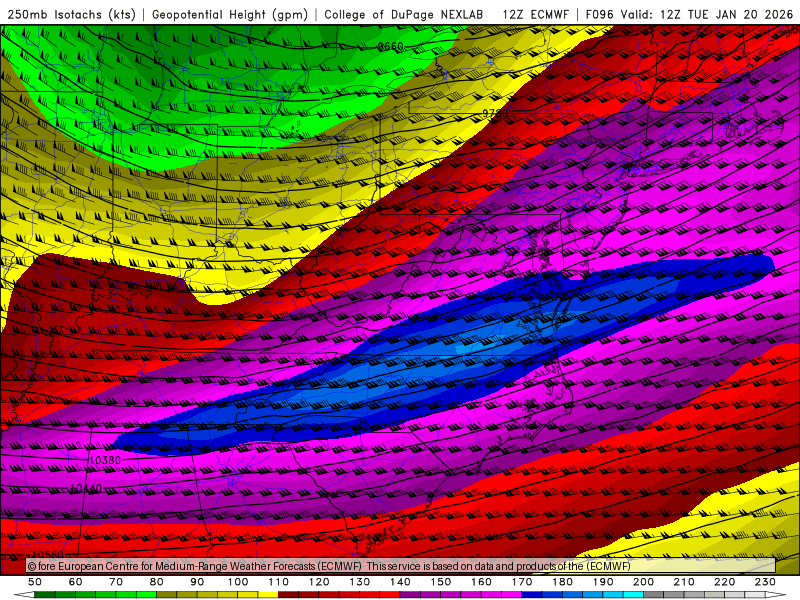Click the 210 kts legend value
The height and width of the screenshot is (600, 800).
point(684,582)
